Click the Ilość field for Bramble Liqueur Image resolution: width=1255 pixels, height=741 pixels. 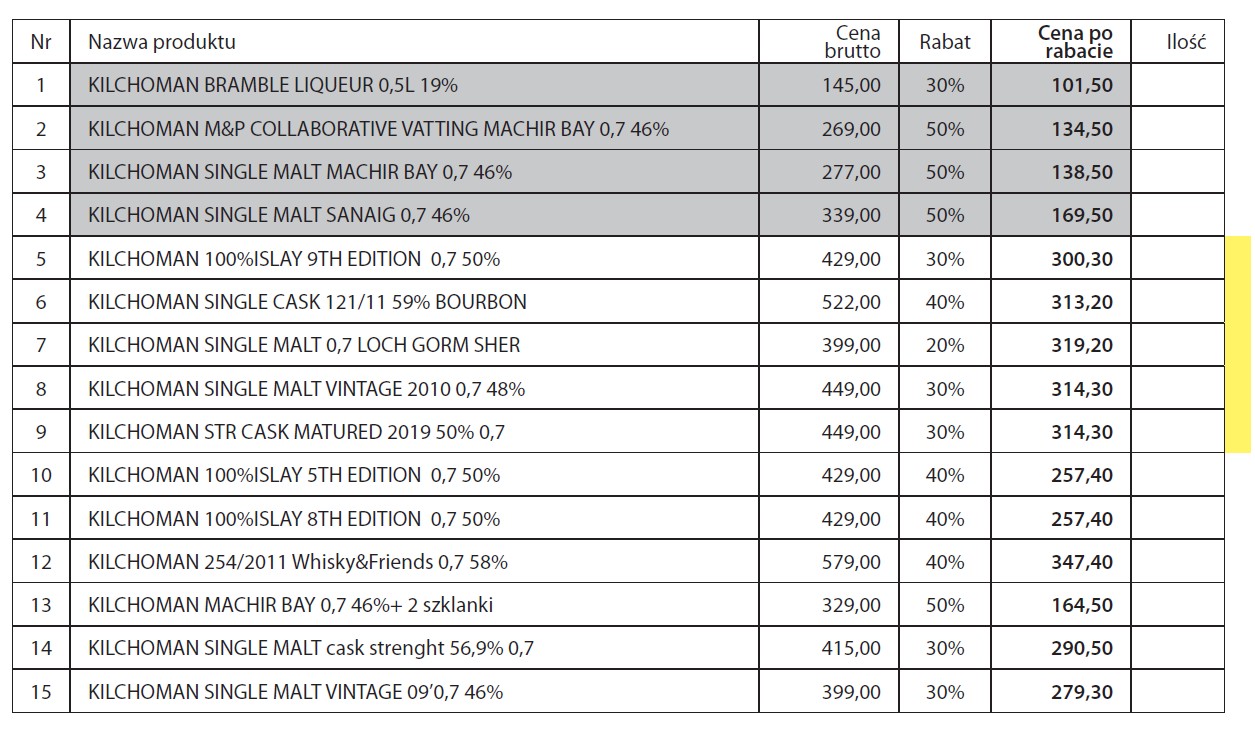(x=1178, y=86)
